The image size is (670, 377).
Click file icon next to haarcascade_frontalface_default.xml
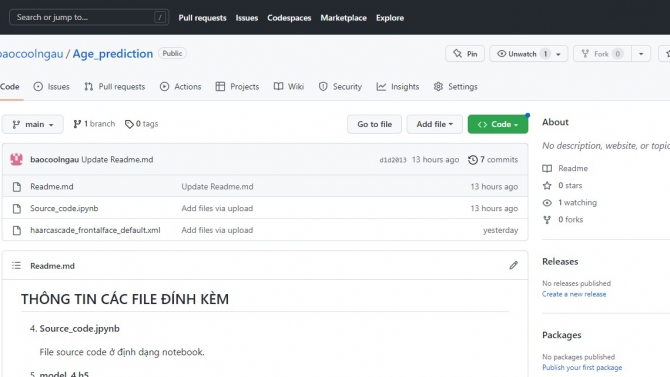tap(17, 230)
